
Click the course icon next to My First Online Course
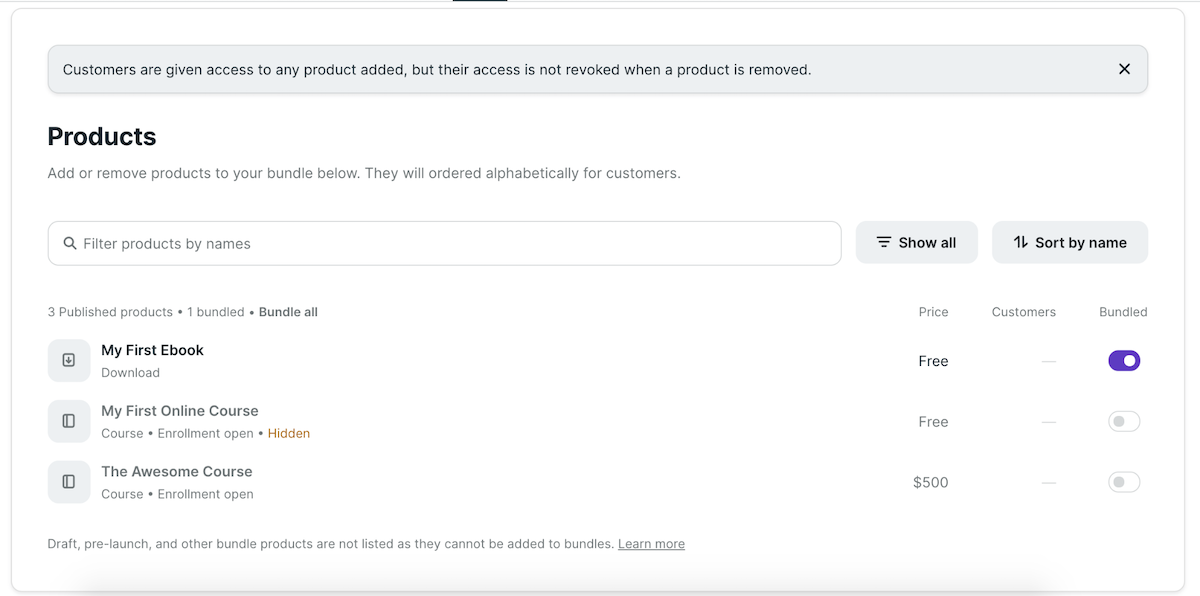(x=68, y=421)
